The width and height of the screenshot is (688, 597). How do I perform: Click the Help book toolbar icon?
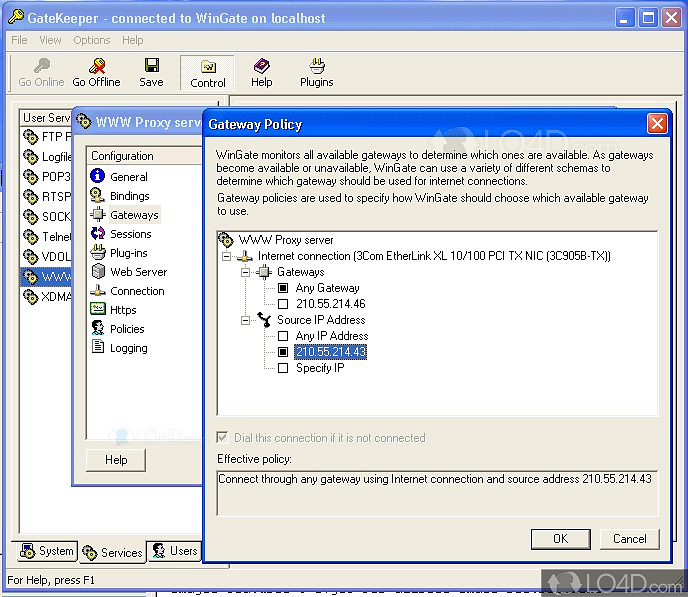[x=262, y=66]
